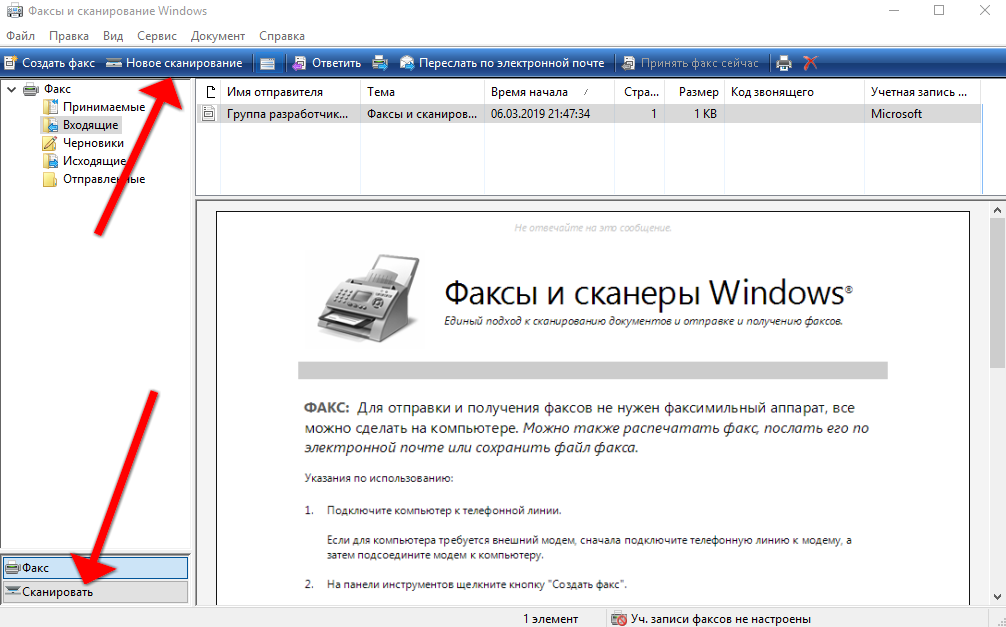The width and height of the screenshot is (1006, 627).
Task: Click the Microsoft account cell
Action: coord(896,114)
